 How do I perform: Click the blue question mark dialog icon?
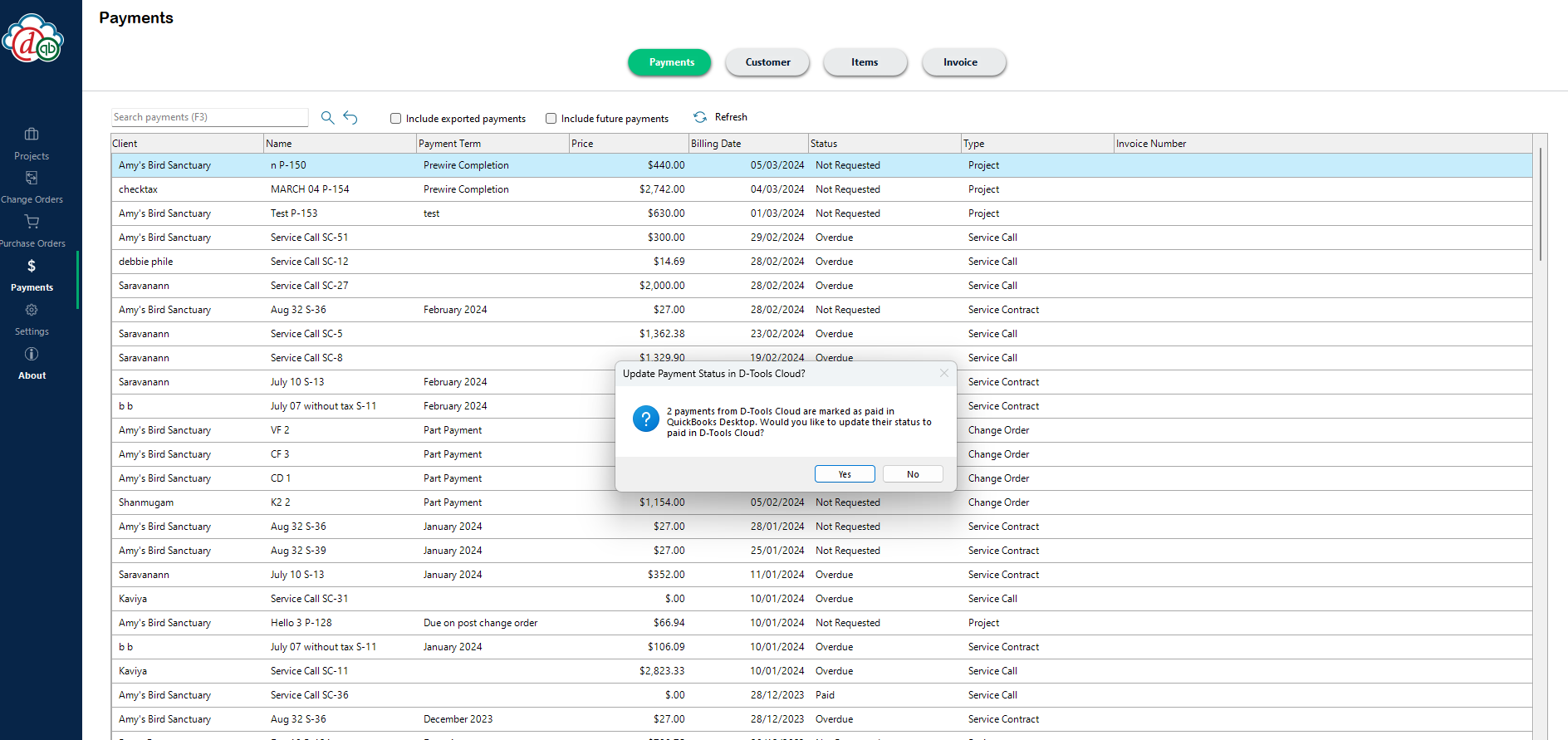(x=645, y=419)
